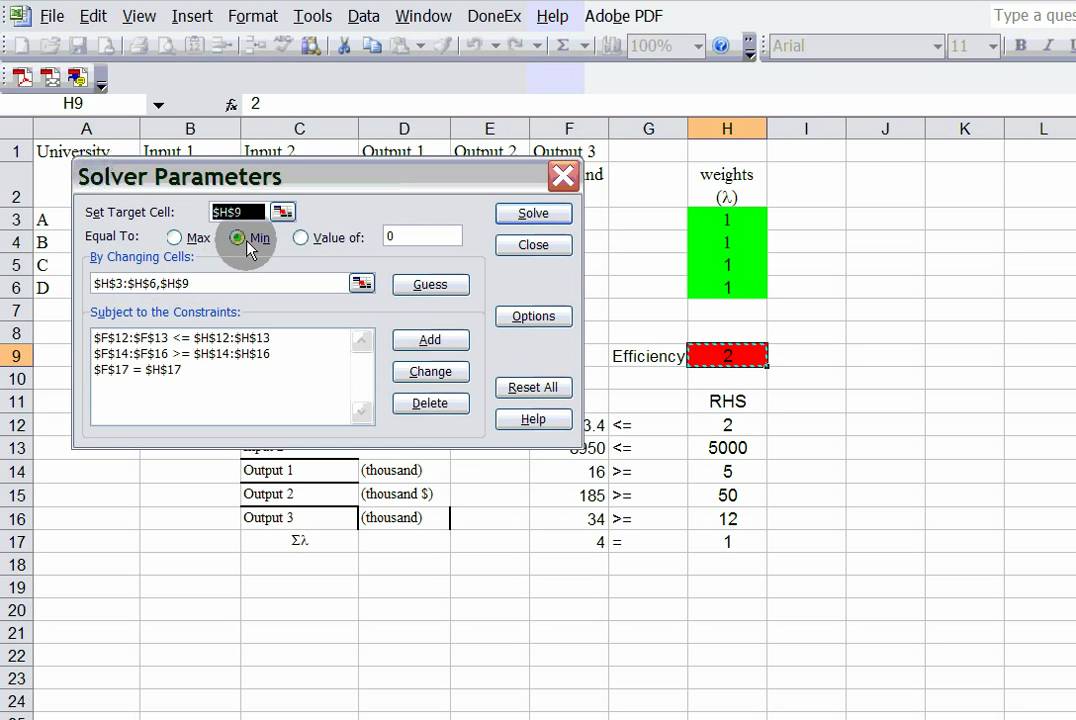Click the Guess button
1076x720 pixels.
tap(431, 285)
